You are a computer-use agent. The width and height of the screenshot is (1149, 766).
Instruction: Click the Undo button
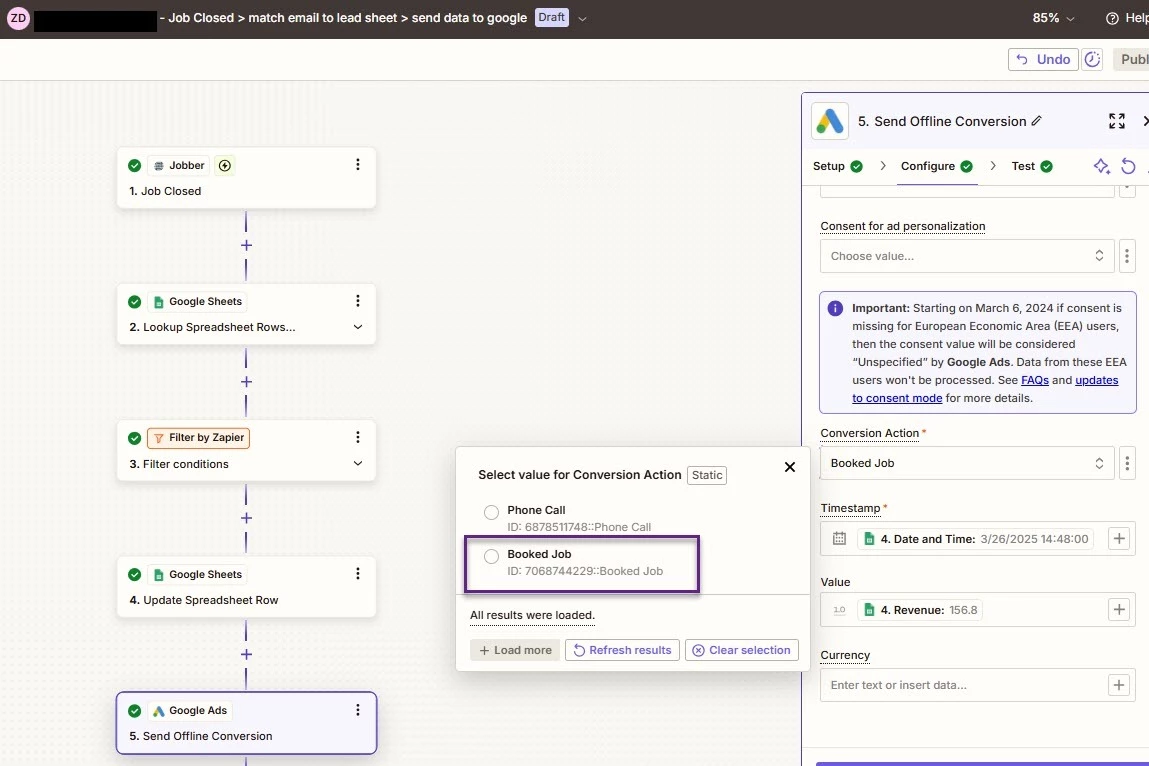point(1043,59)
